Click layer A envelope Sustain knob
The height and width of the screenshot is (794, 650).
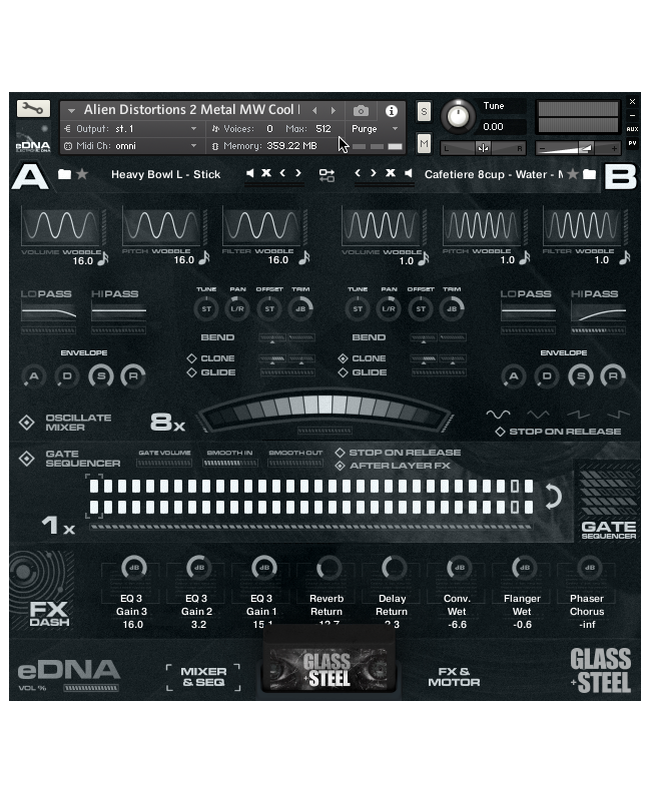[101, 376]
